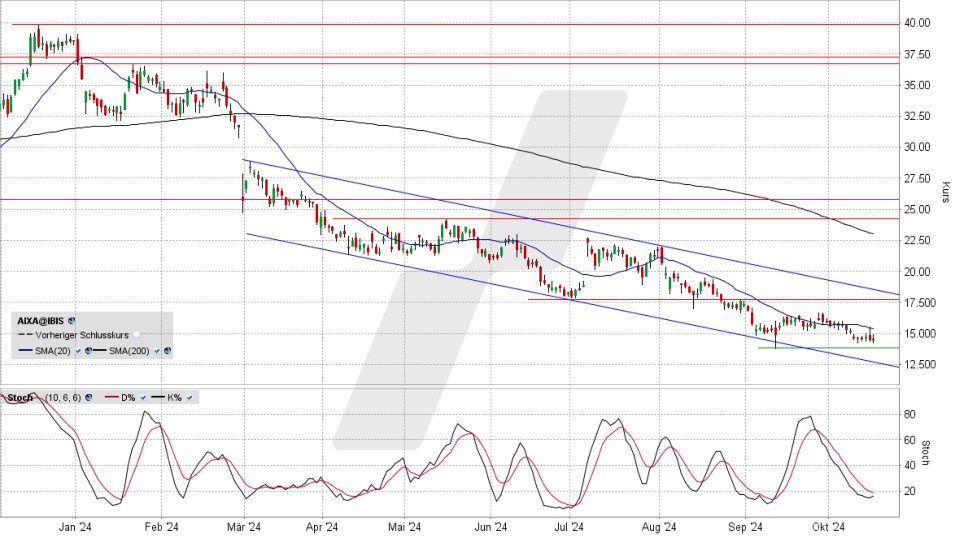Open settings icon beside AIXA@IBIS label
960x540 pixels.
pos(72,321)
